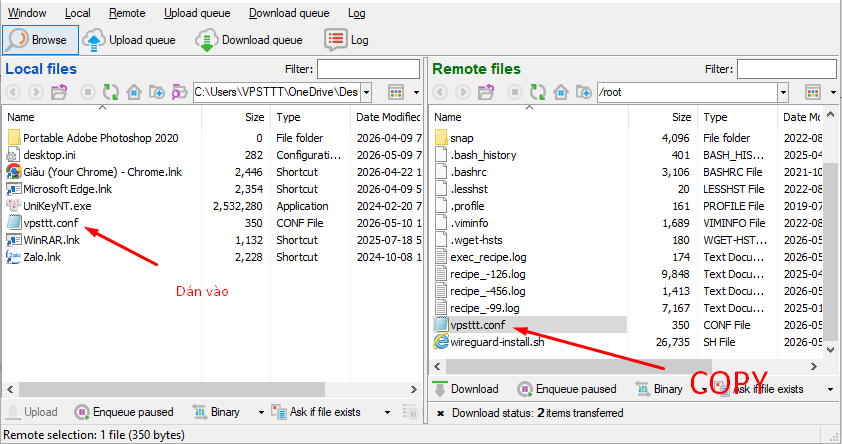842x444 pixels.
Task: Open remote view mode icon
Action: pos(813,92)
